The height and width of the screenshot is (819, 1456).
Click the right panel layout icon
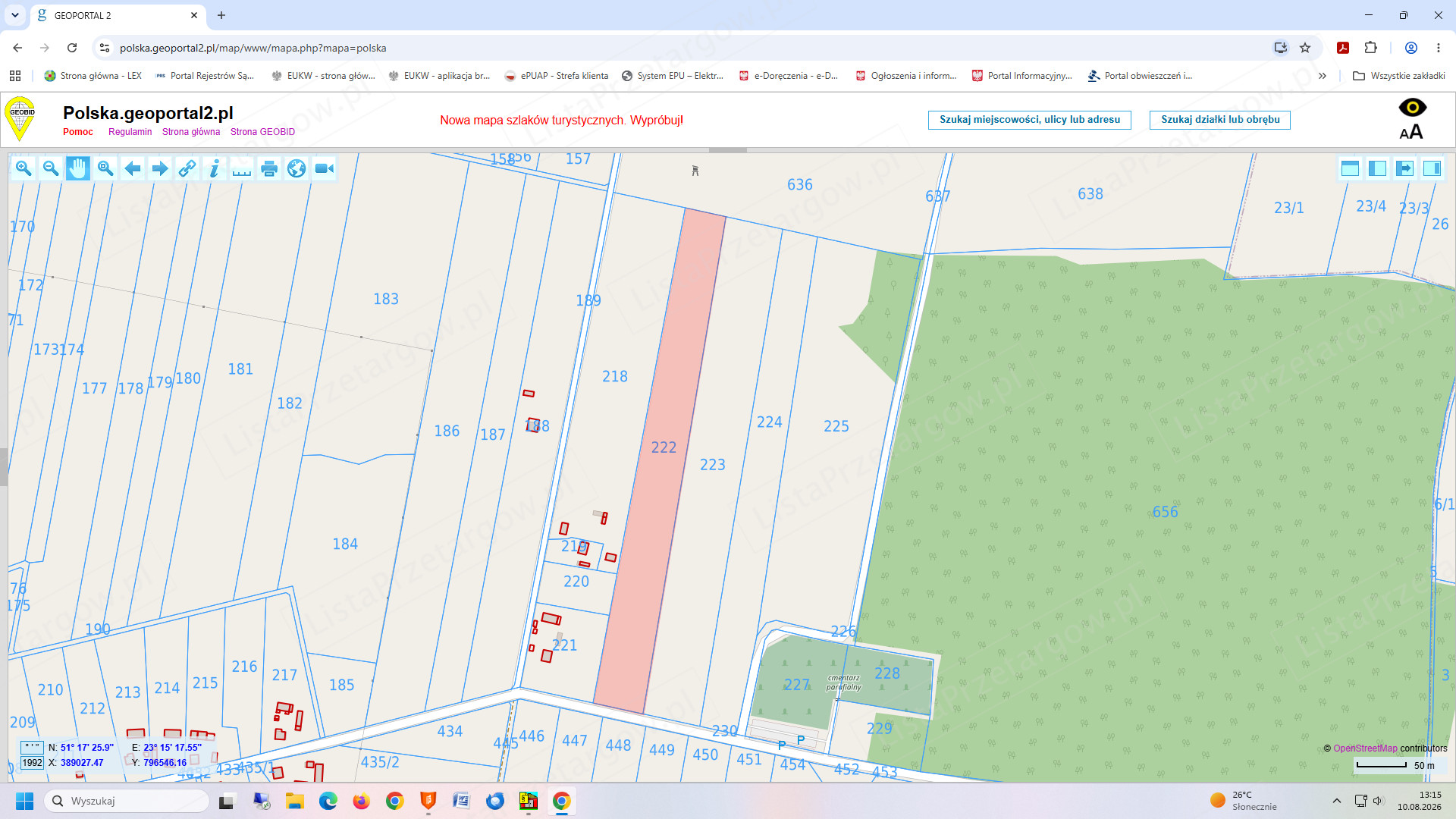(x=1432, y=168)
